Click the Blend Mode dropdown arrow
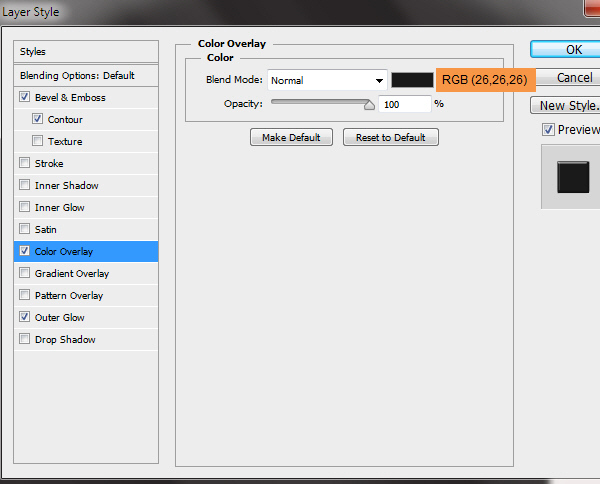Image resolution: width=600 pixels, height=484 pixels. pos(379,81)
